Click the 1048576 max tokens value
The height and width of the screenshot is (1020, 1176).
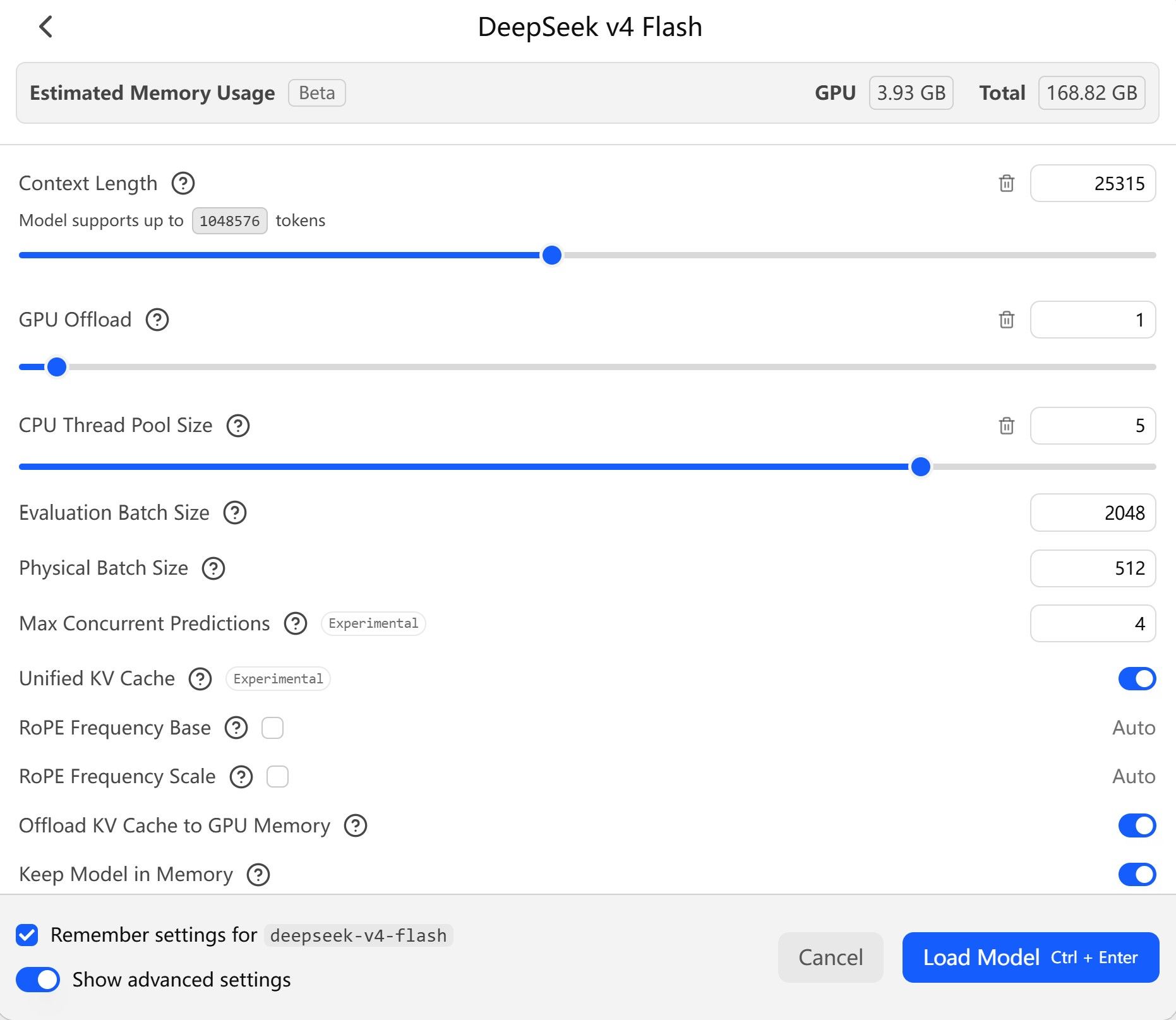point(230,221)
